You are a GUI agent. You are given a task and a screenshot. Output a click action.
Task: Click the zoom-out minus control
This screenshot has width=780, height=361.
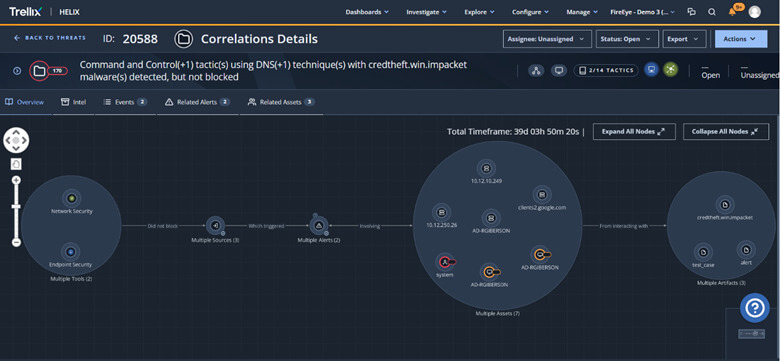[x=16, y=242]
